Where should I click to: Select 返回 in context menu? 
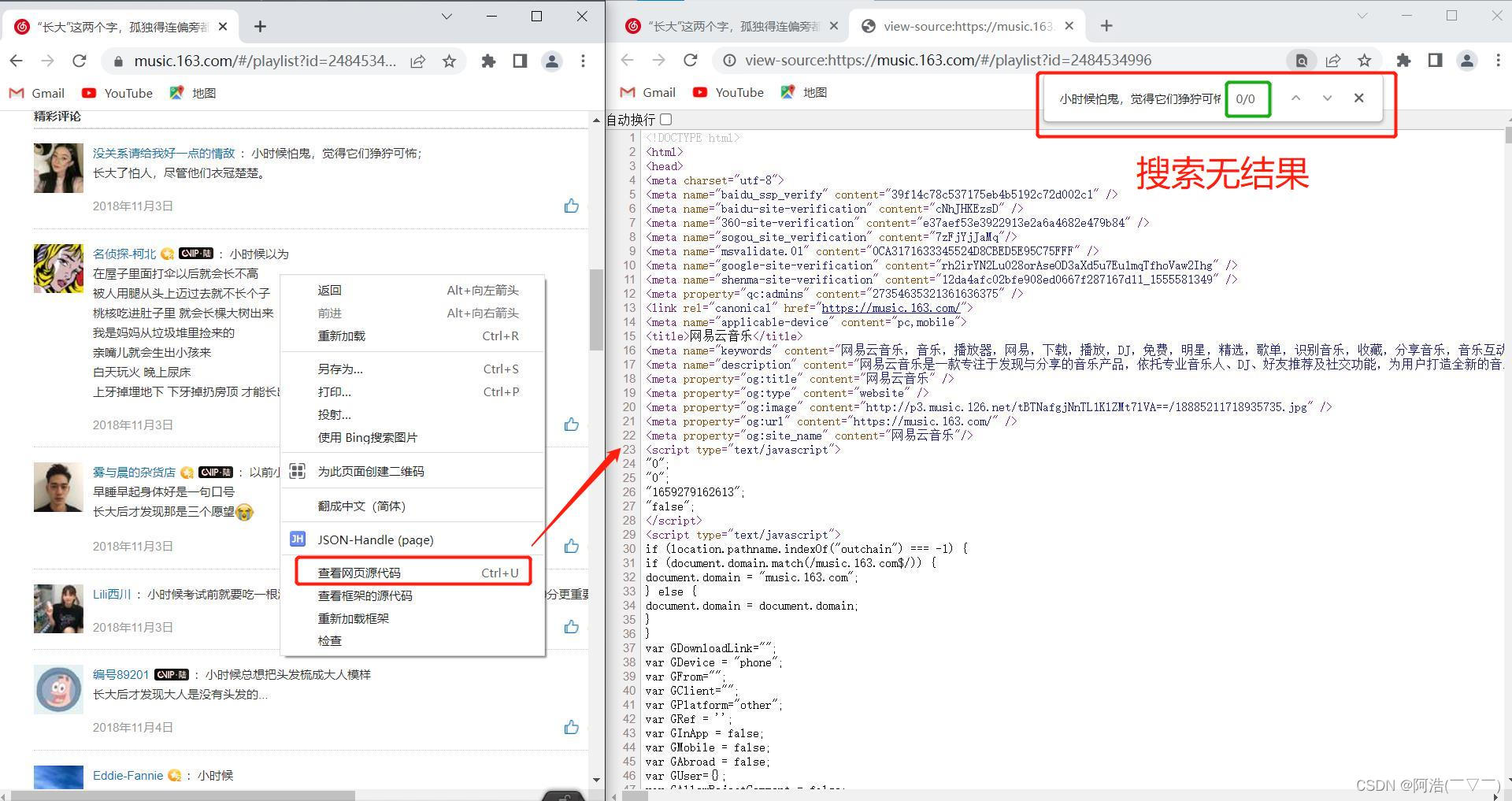click(x=413, y=290)
